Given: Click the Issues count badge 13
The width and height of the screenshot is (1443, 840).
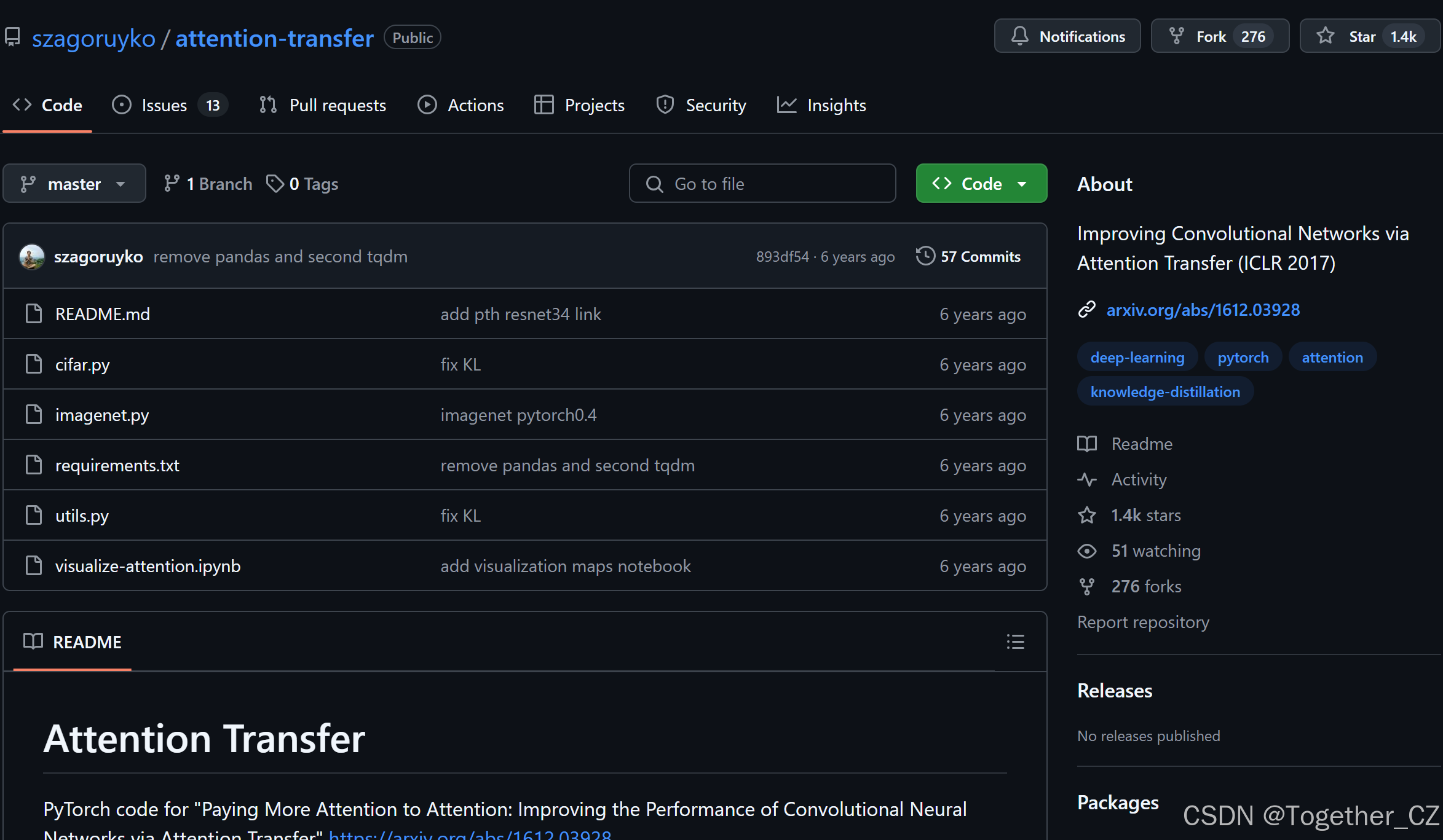Looking at the screenshot, I should (x=213, y=105).
